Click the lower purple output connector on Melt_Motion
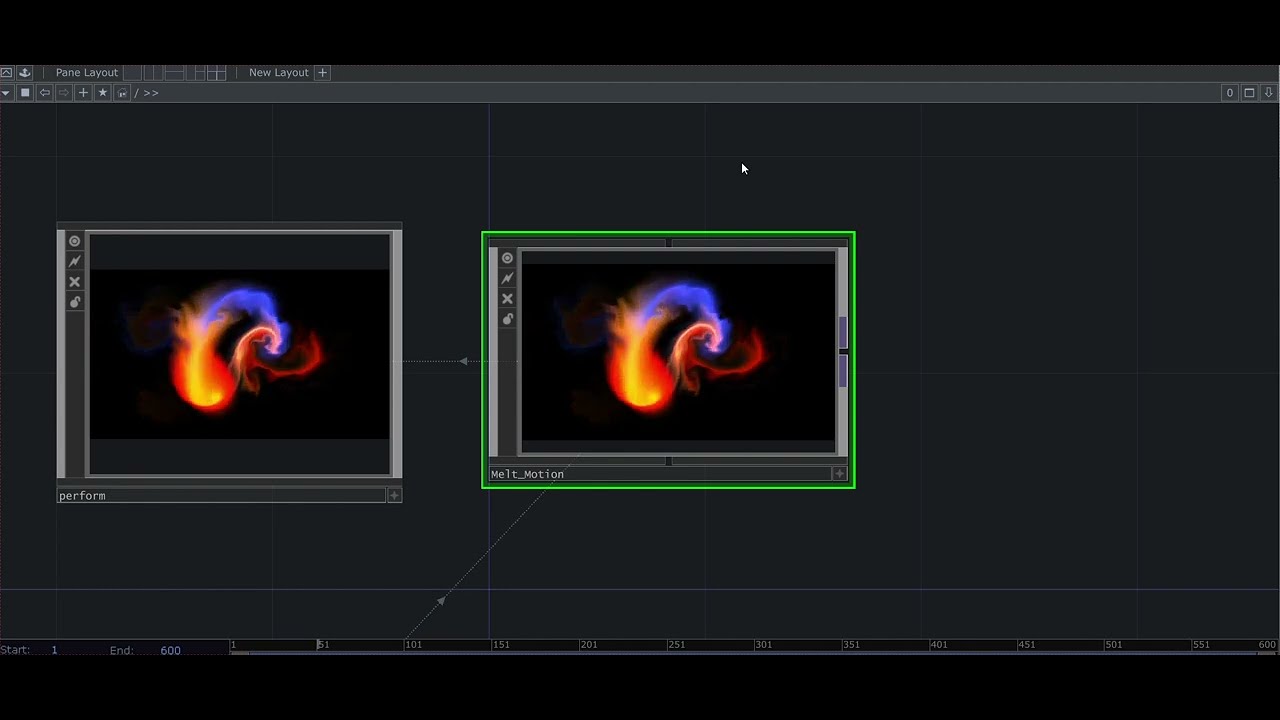 pyautogui.click(x=843, y=371)
